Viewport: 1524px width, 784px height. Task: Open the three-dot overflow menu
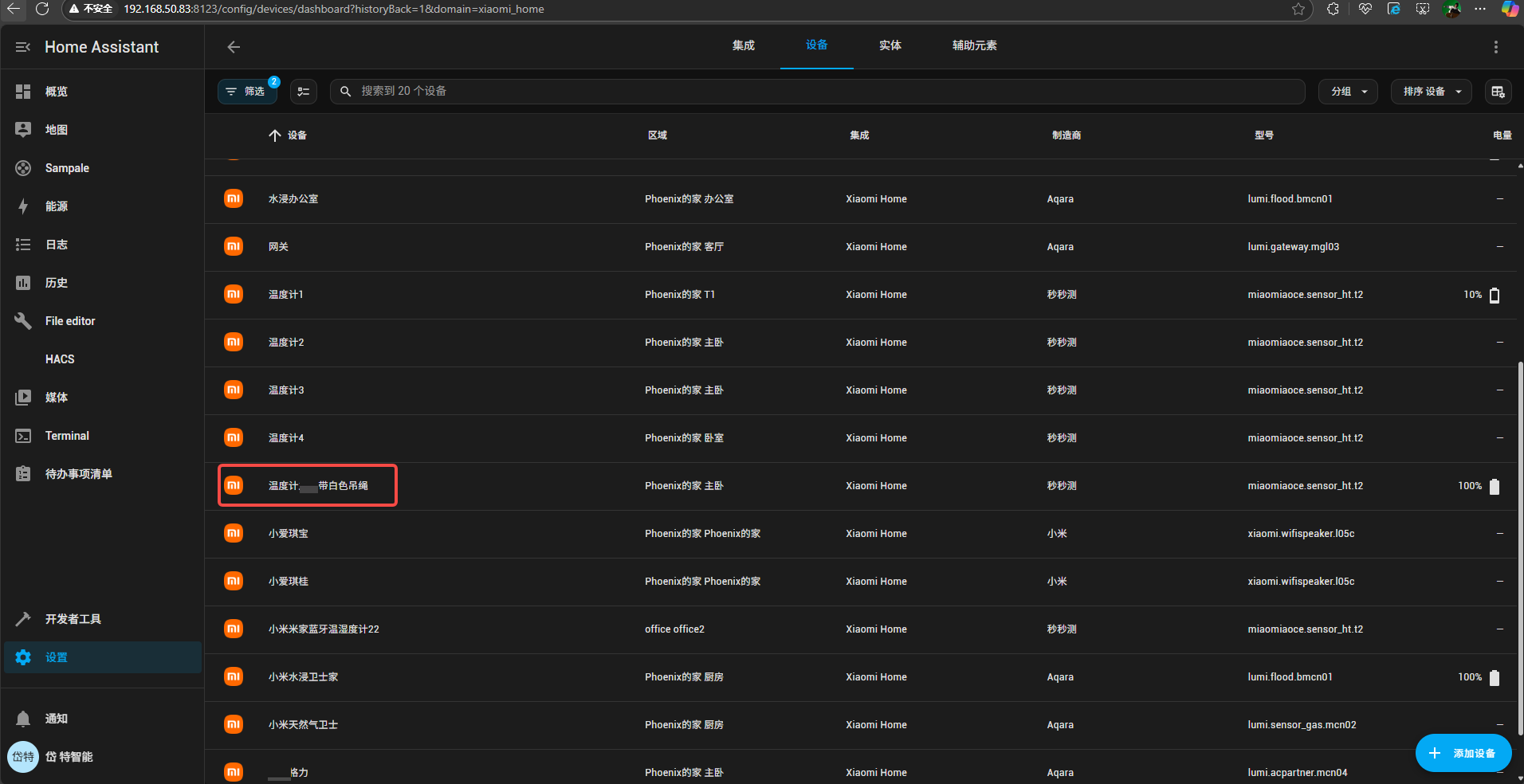pos(1495,47)
